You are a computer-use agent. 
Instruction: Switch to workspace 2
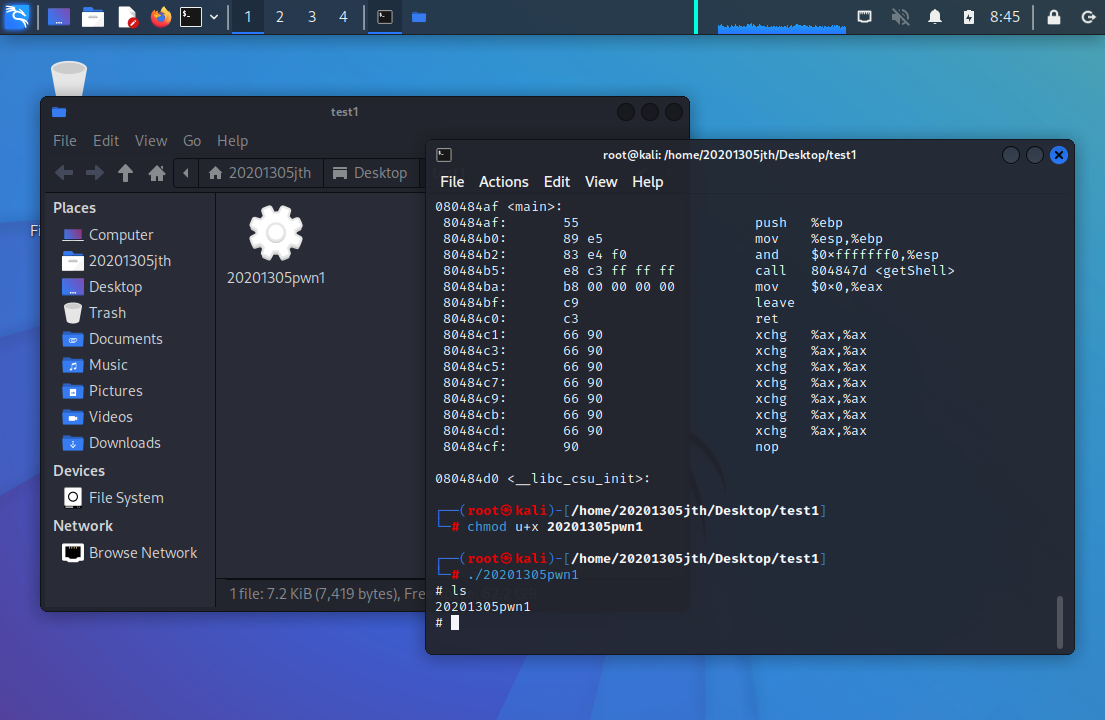280,17
